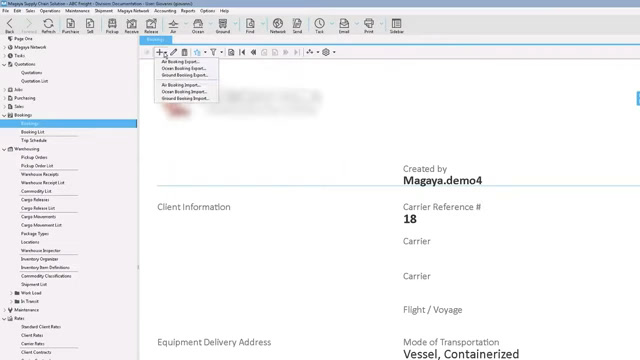Open dropdown arrow beside blue actions icon

point(205,52)
